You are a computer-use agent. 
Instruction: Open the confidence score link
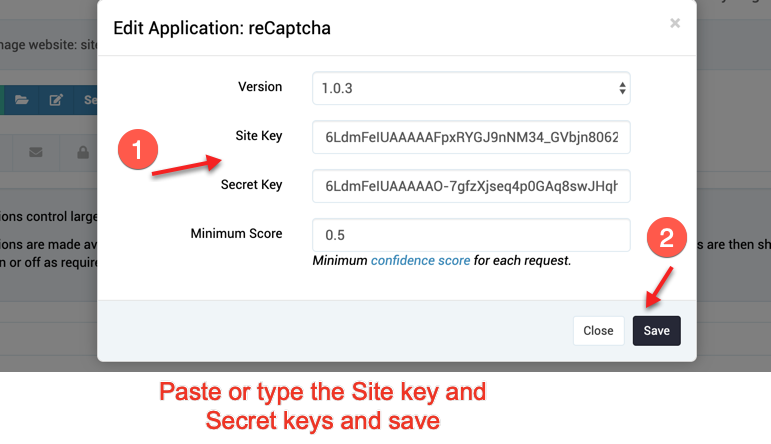click(420, 260)
